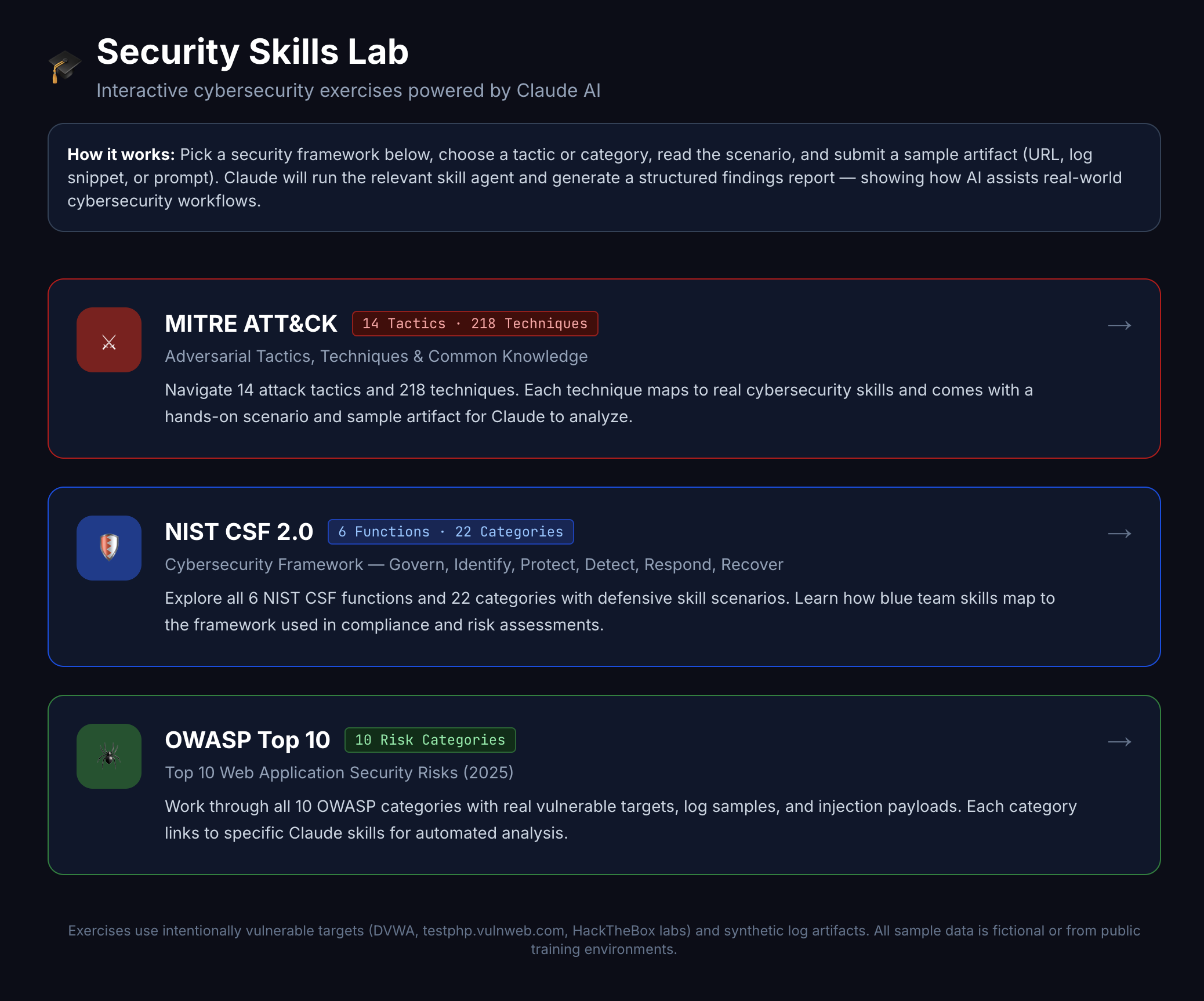1204x1001 pixels.
Task: Click the "Explore all 6 NIST CSF functions" description
Action: [610, 611]
